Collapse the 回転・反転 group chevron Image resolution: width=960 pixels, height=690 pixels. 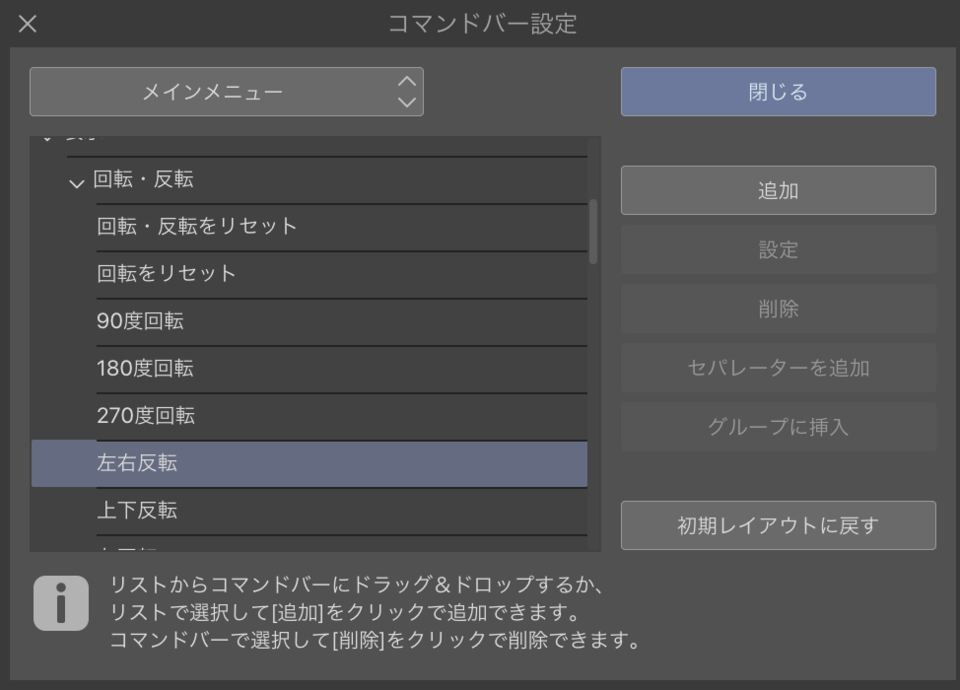[77, 182]
